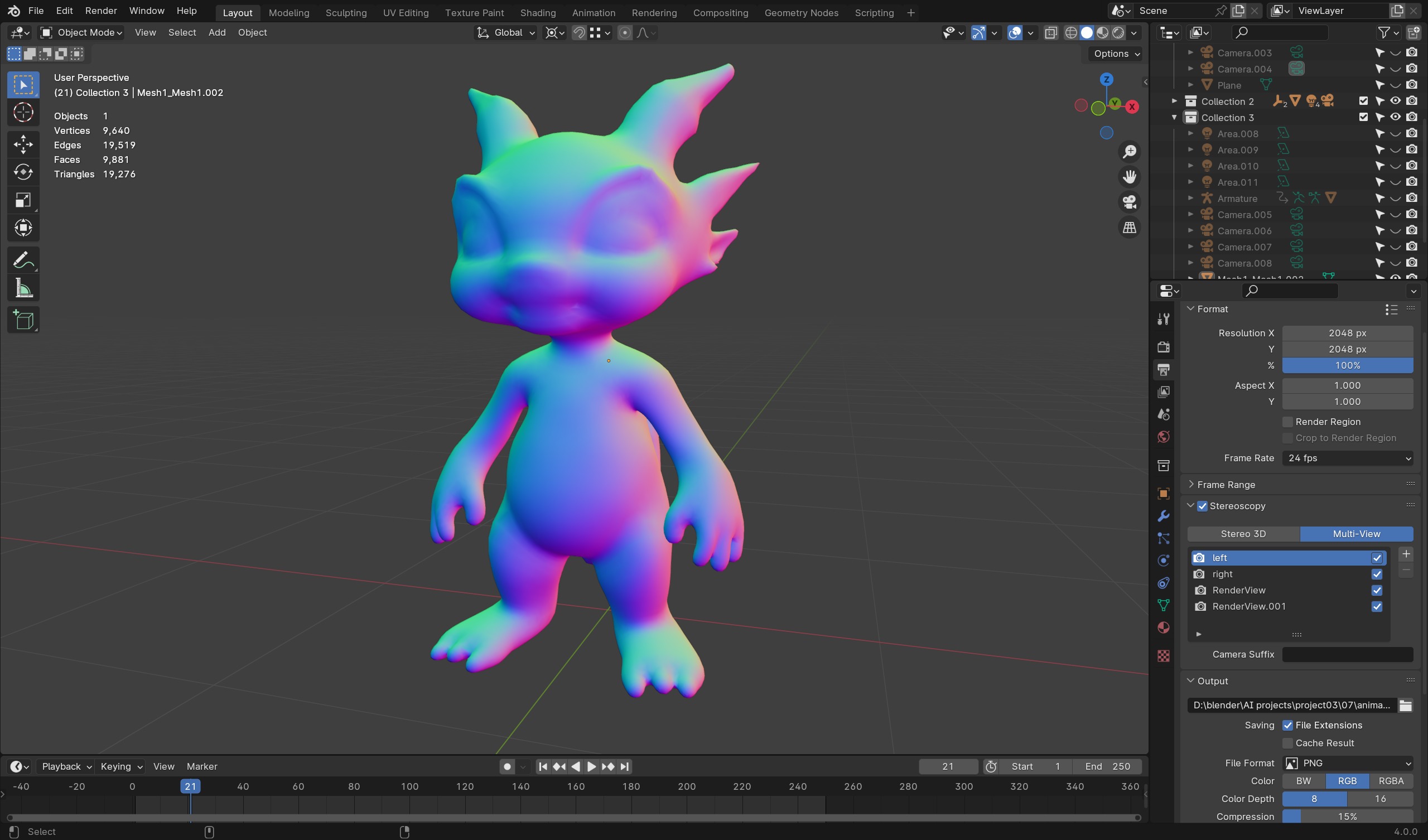The height and width of the screenshot is (840, 1428).
Task: Activate the Rotate tool
Action: pos(23,172)
